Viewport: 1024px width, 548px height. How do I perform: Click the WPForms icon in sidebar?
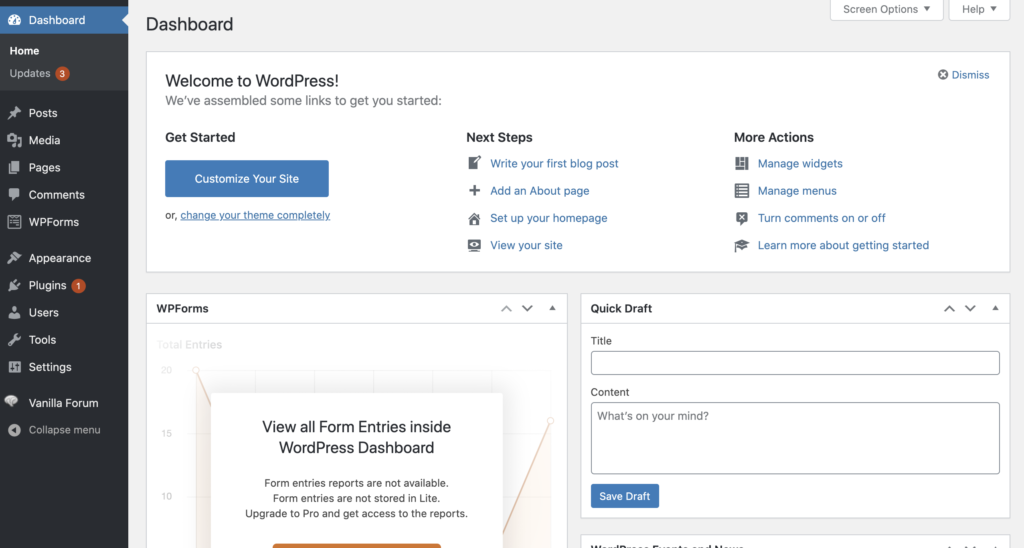tap(14, 222)
